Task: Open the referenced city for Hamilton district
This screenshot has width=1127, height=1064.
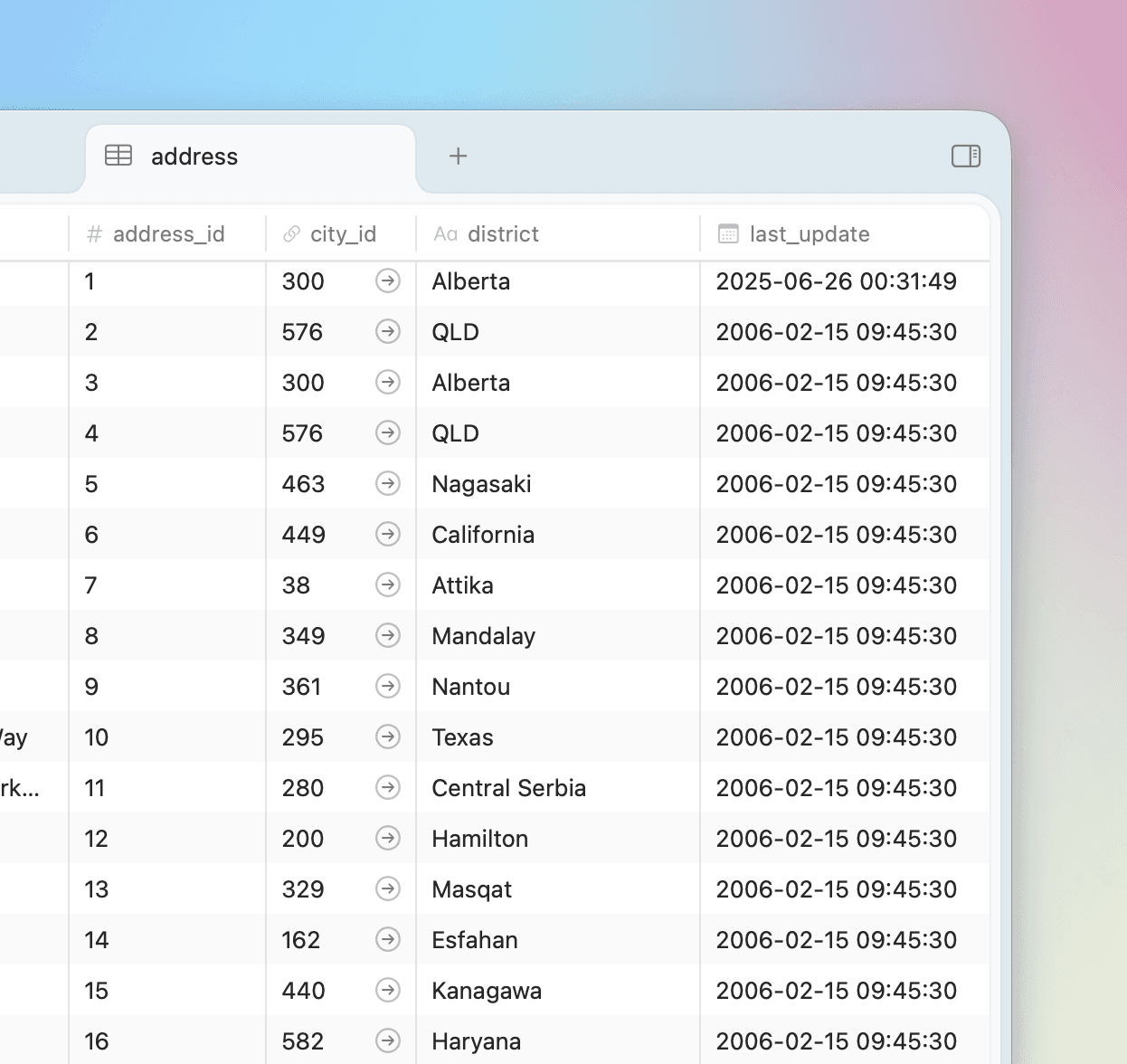Action: coord(388,838)
